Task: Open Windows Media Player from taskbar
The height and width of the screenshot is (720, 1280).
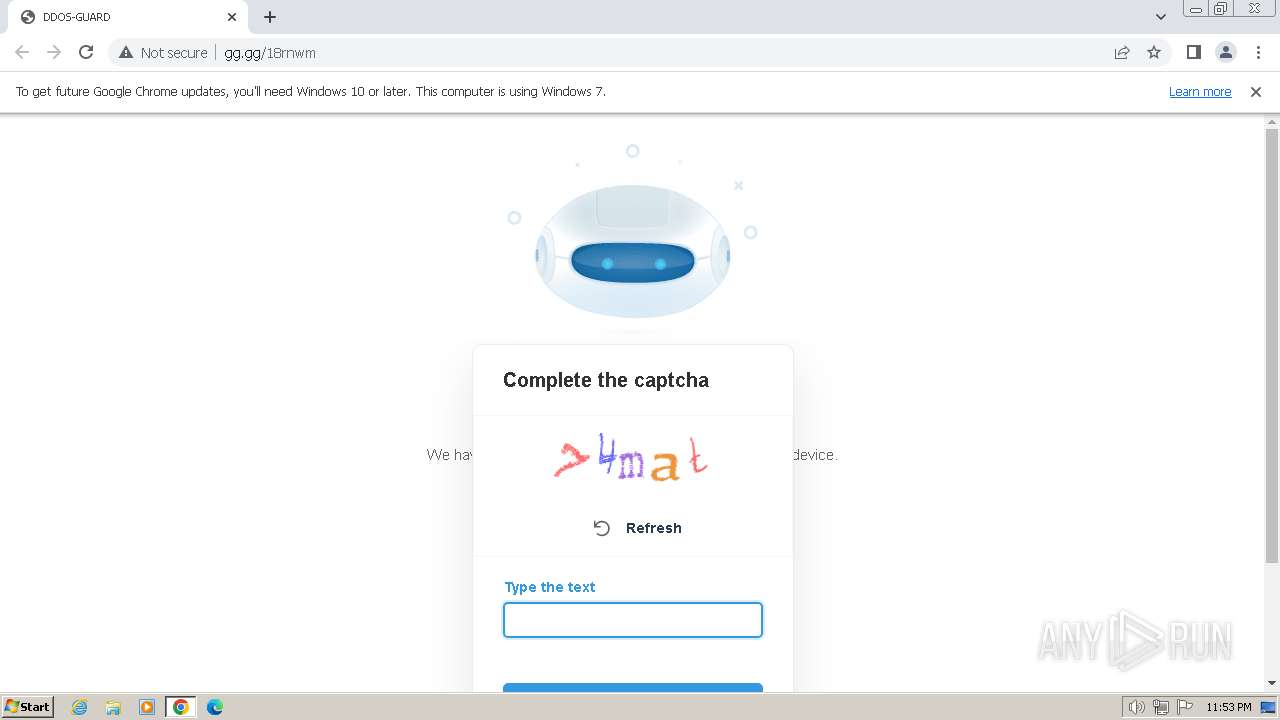Action: 147,707
